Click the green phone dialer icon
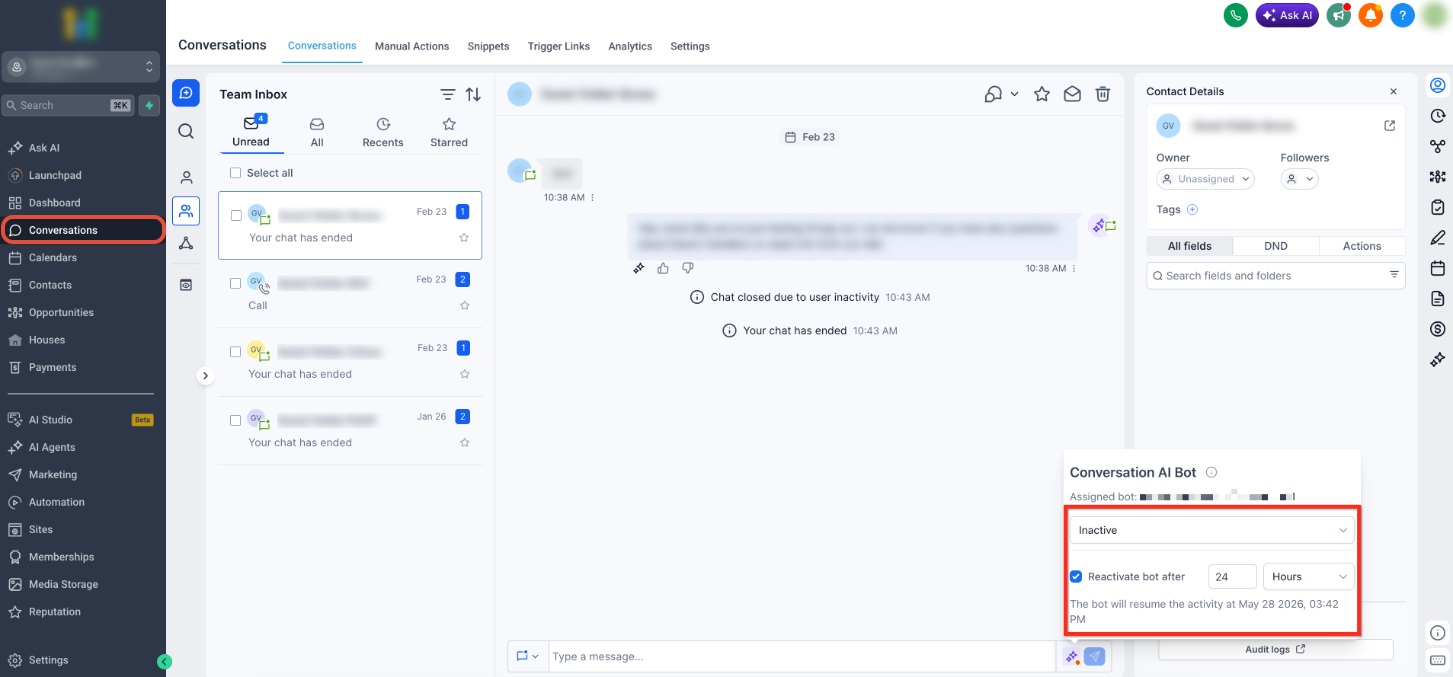The height and width of the screenshot is (677, 1453). coord(1236,15)
